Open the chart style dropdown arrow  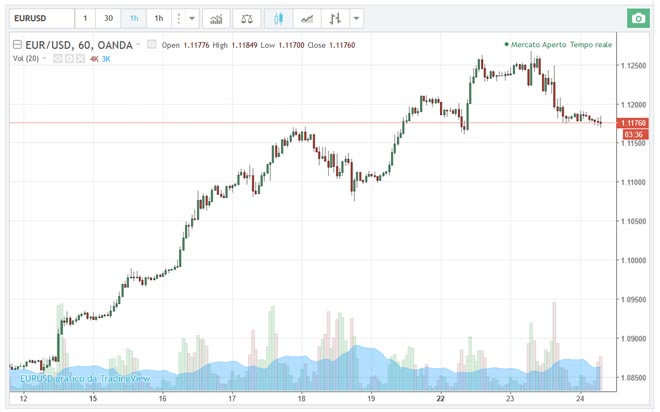(357, 18)
